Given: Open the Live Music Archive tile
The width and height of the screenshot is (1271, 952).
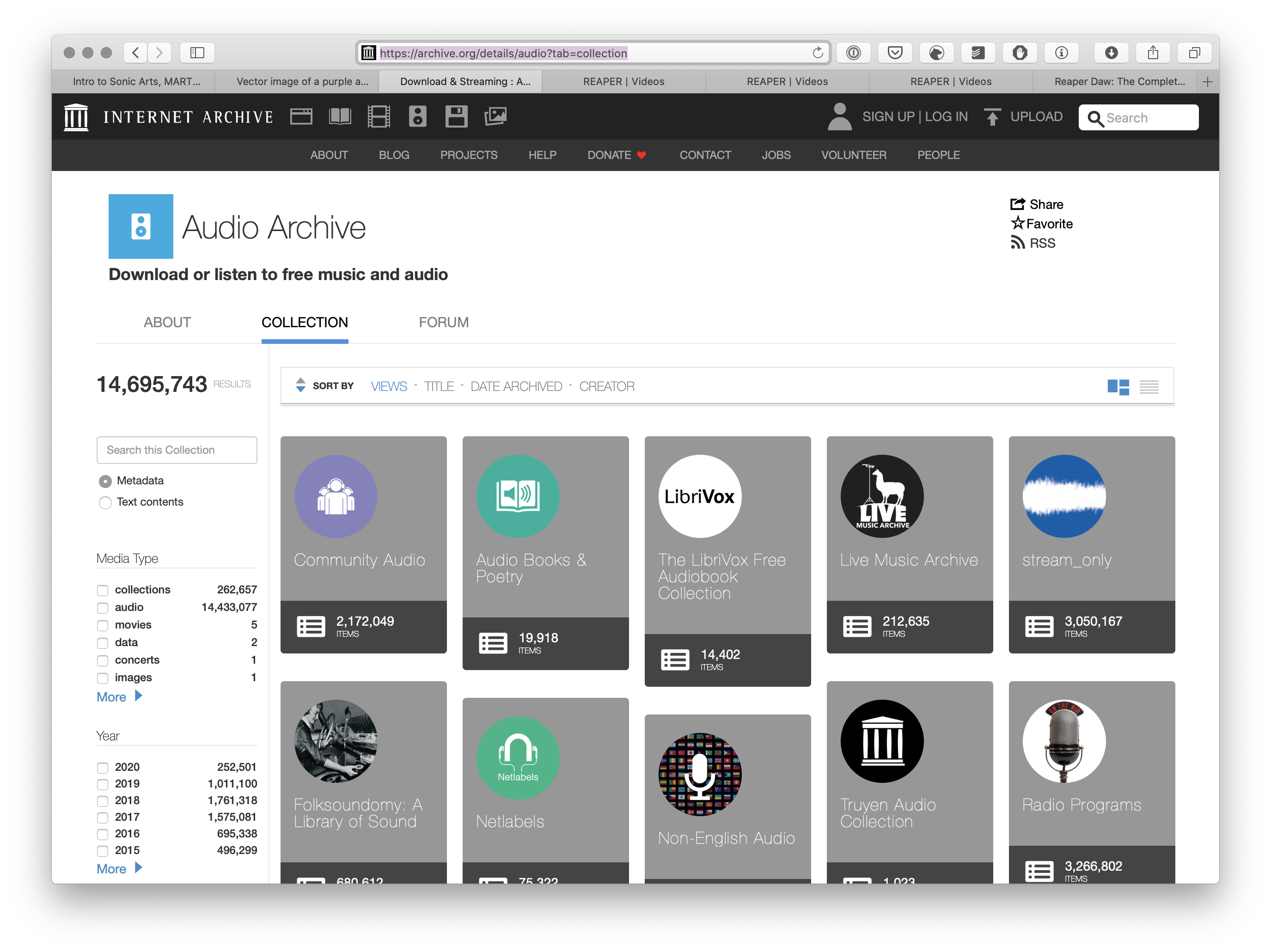Looking at the screenshot, I should (x=910, y=545).
